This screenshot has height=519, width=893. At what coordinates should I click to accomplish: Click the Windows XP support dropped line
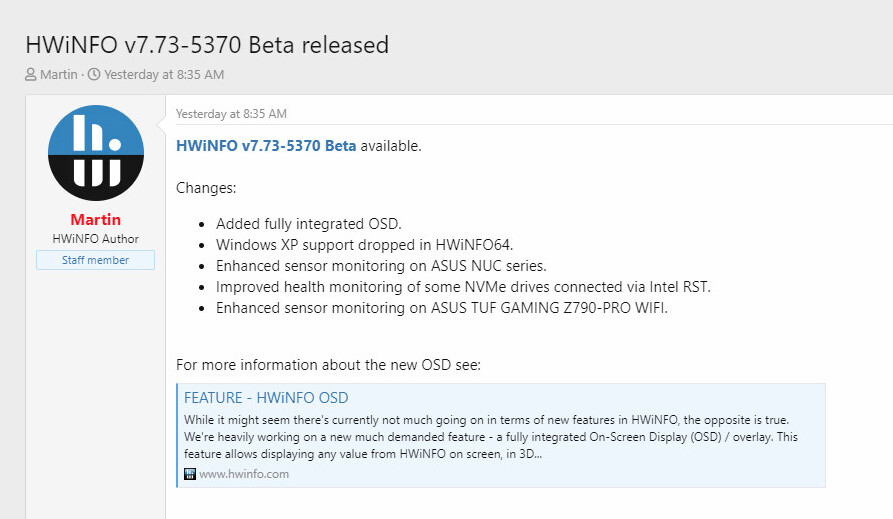point(364,244)
